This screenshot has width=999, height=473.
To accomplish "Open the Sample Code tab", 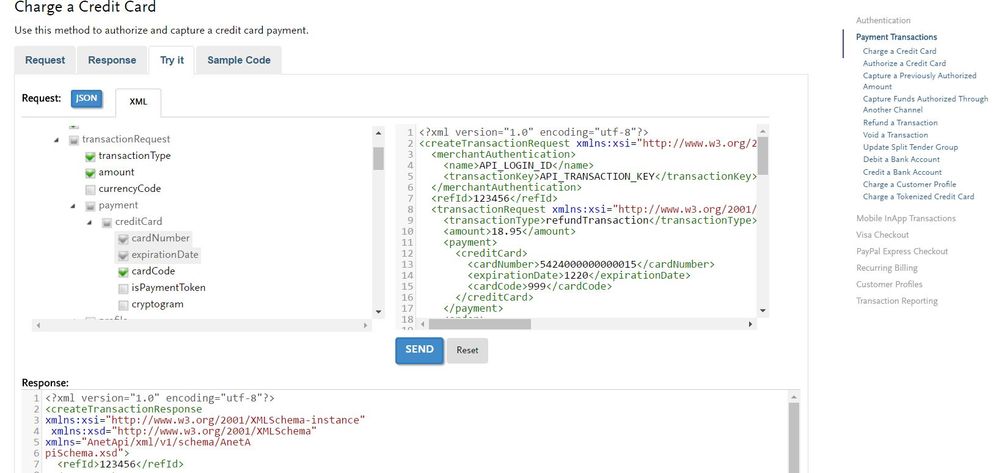I will point(239,60).
